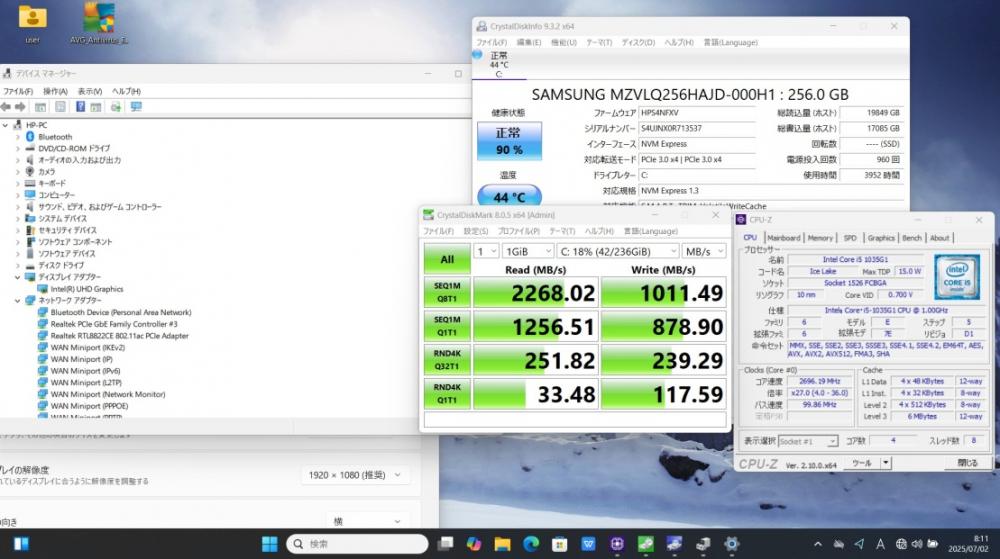Switch to Graphics tab in CPU-Z
Image resolution: width=1000 pixels, height=559 pixels.
pyautogui.click(x=881, y=238)
